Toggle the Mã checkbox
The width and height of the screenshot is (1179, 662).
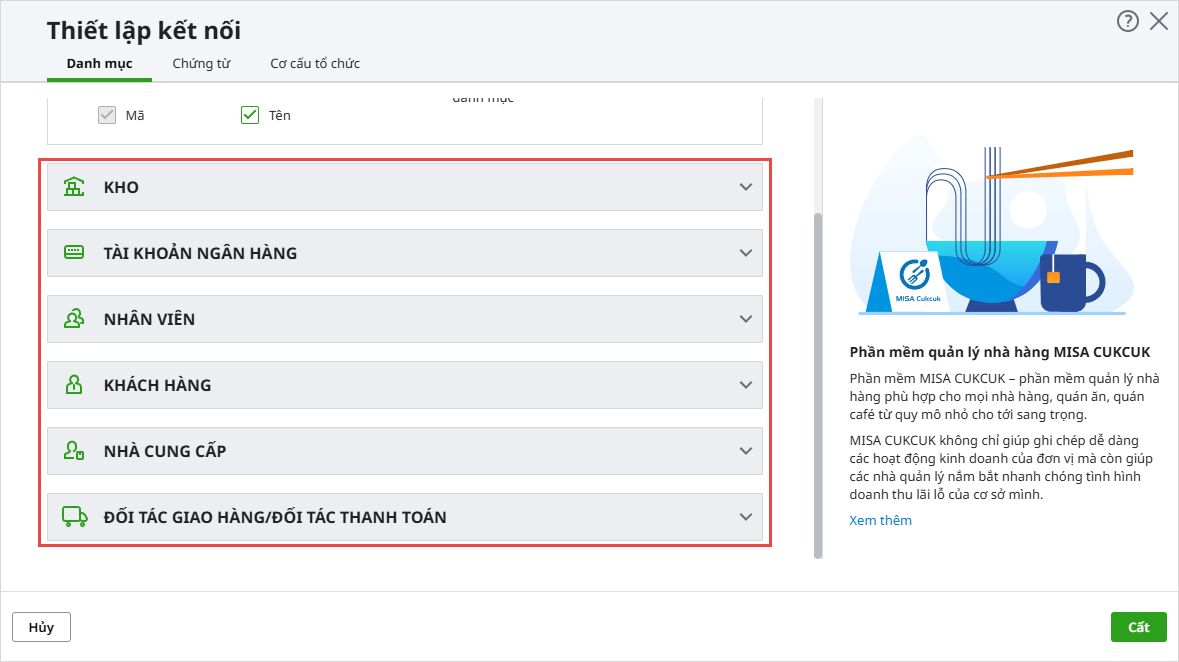[x=107, y=115]
